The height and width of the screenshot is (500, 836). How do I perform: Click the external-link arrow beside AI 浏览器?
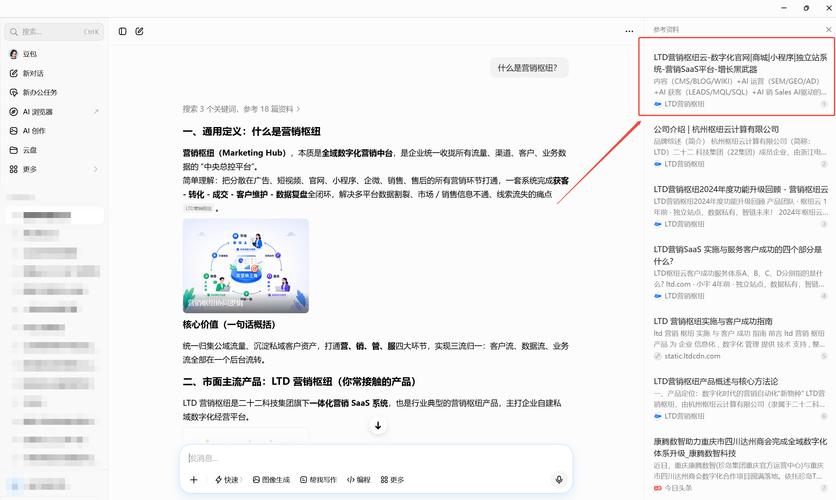pos(97,111)
